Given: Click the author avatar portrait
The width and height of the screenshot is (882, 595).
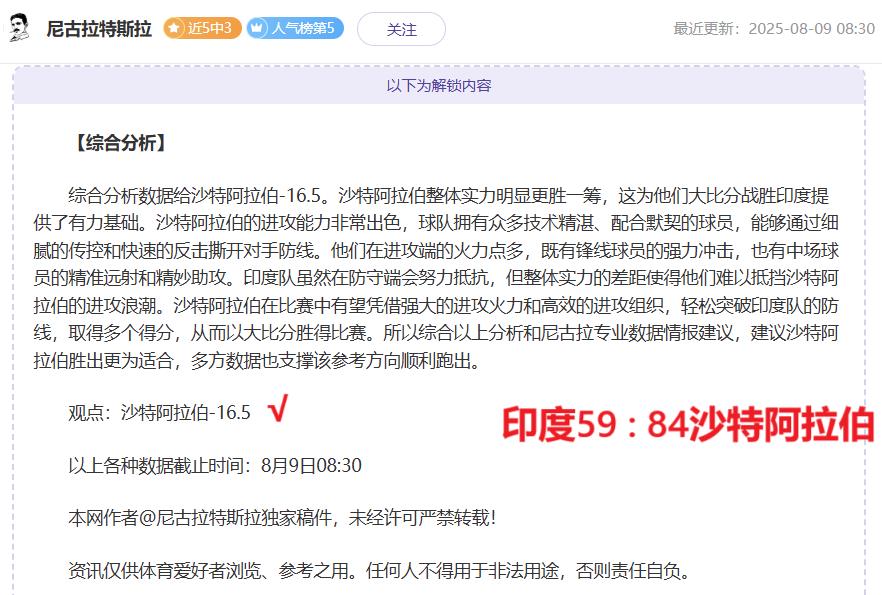Looking at the screenshot, I should coord(20,28).
